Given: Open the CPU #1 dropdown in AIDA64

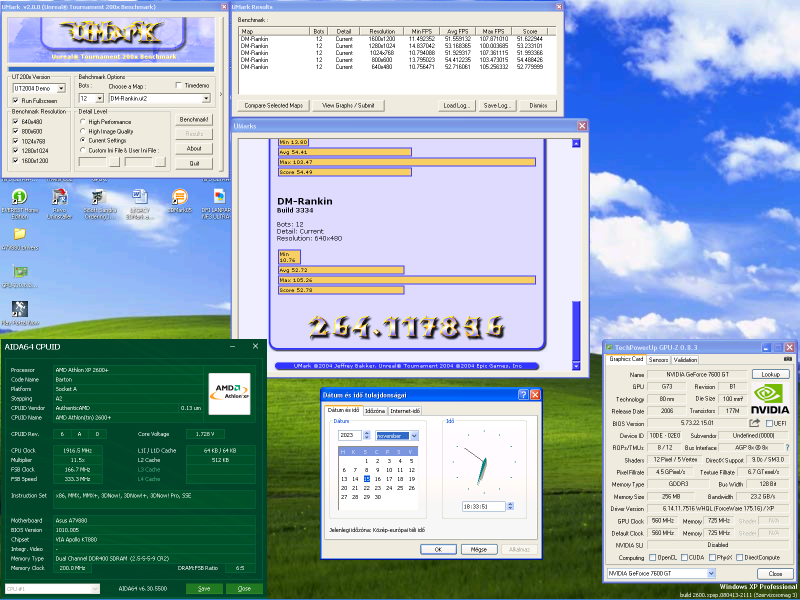Looking at the screenshot, I should (x=95, y=589).
